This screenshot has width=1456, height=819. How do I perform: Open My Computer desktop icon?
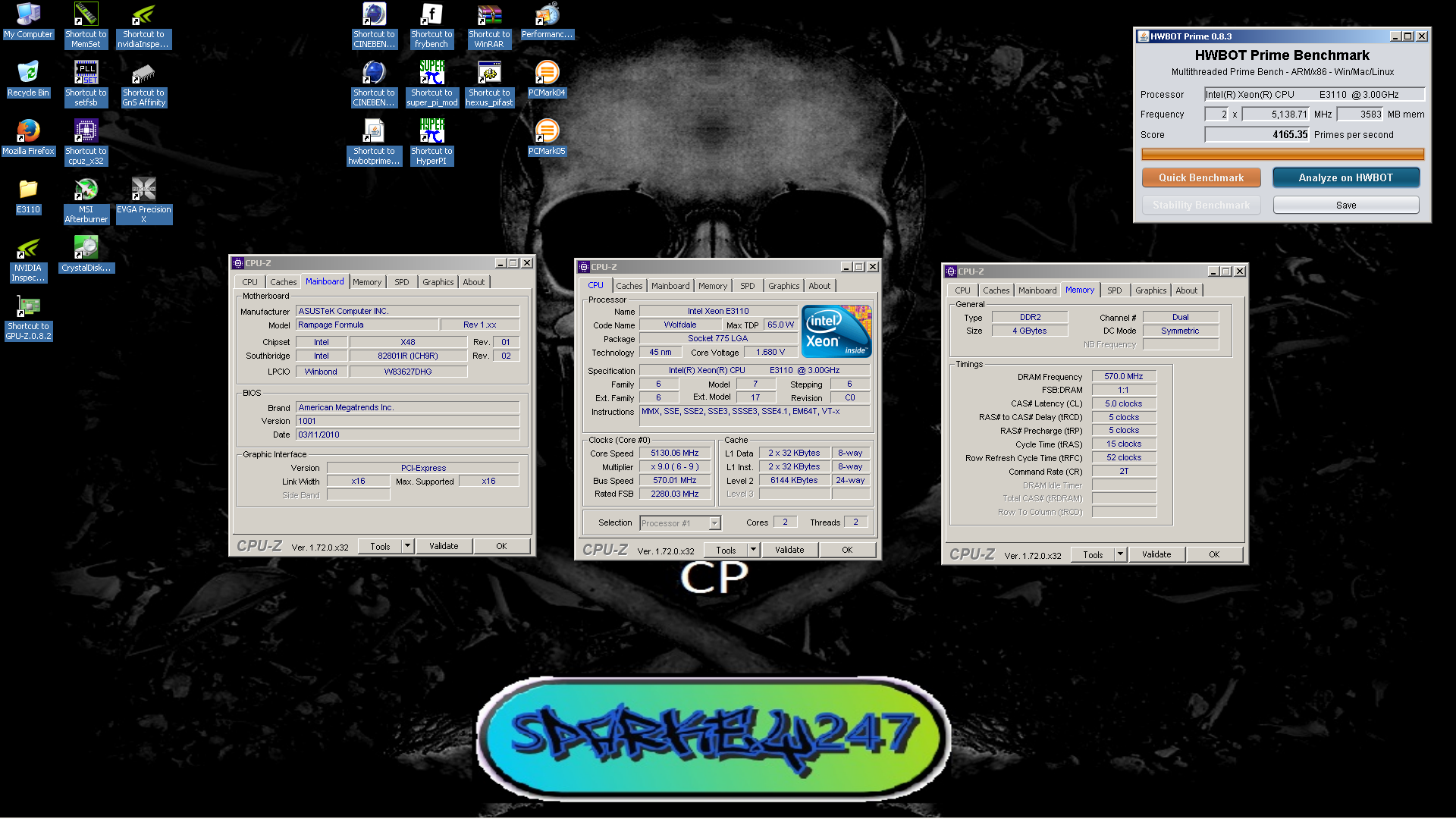pyautogui.click(x=28, y=20)
